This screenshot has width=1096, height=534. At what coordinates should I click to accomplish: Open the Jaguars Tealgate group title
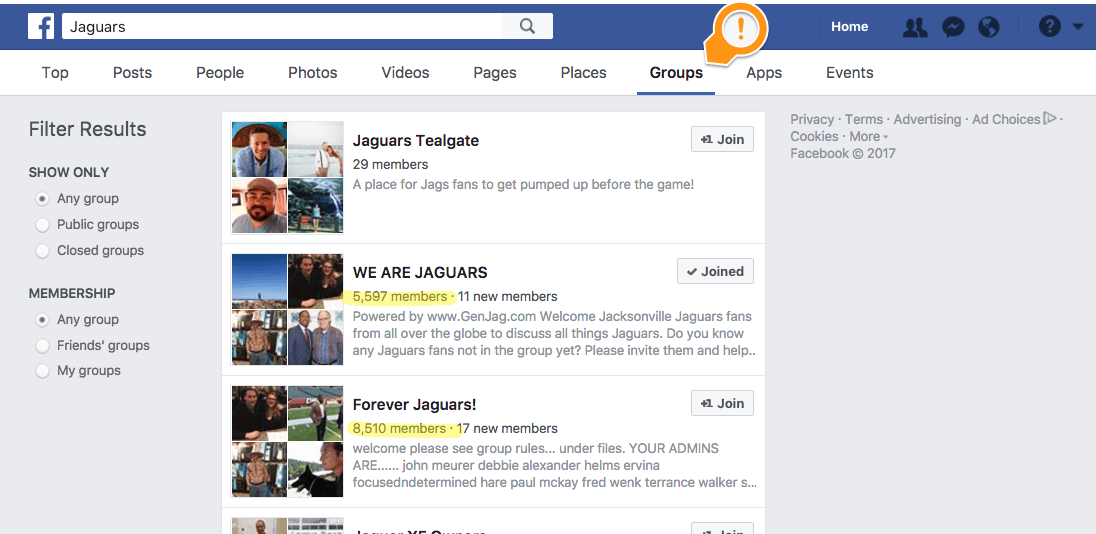coord(416,140)
